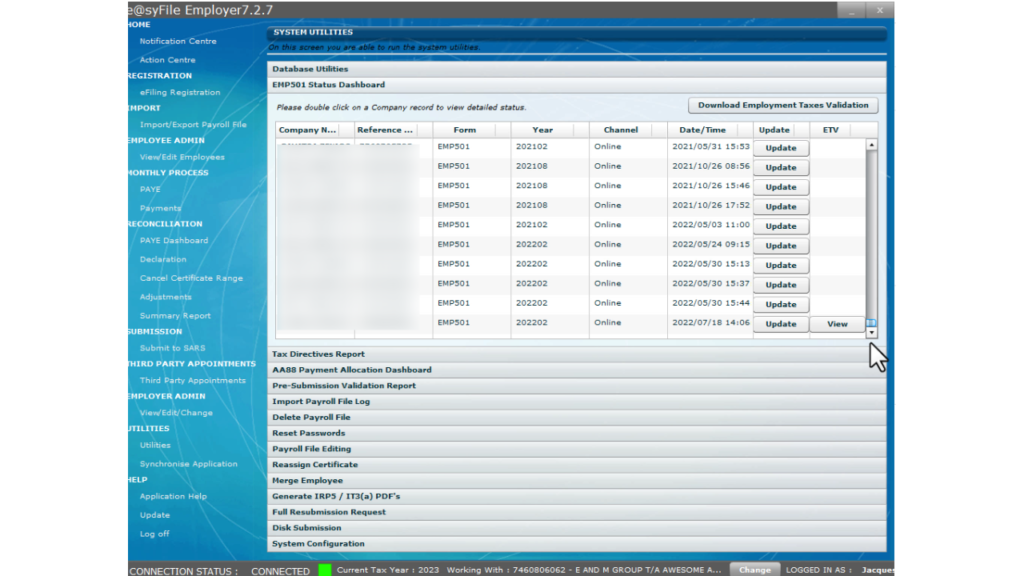This screenshot has height=576, width=1024.
Task: Click Update for 2022/07/18 14:06 row
Action: pyautogui.click(x=780, y=324)
